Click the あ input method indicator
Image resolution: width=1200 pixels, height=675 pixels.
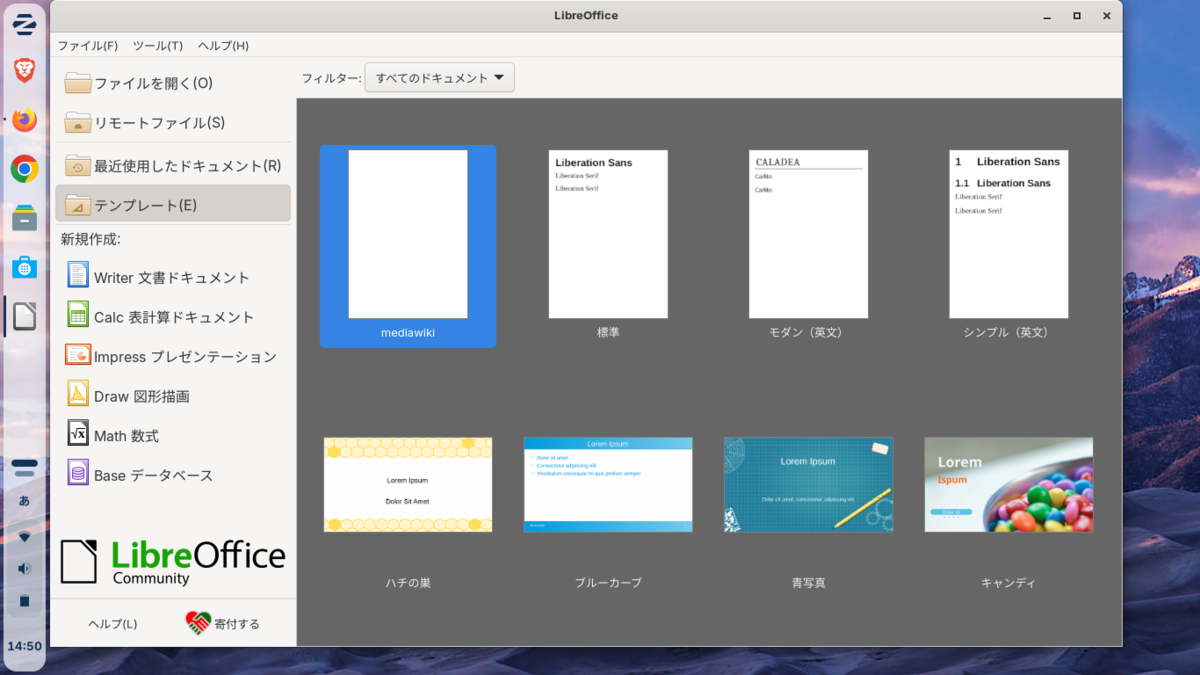(25, 501)
